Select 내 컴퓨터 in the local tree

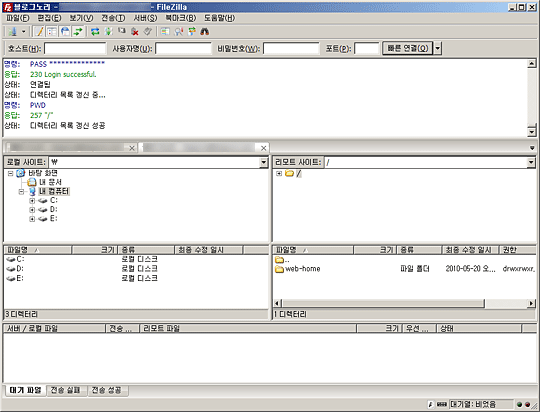tap(54, 191)
